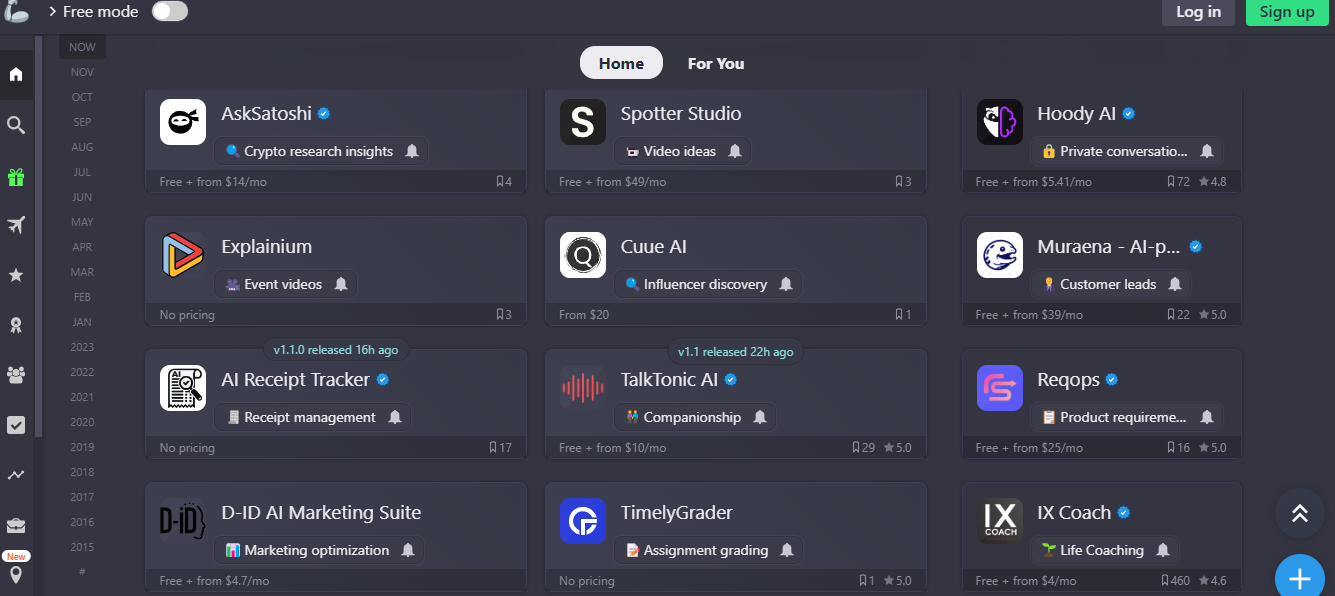The height and width of the screenshot is (596, 1335).
Task: Click the Sign up button
Action: (x=1287, y=12)
